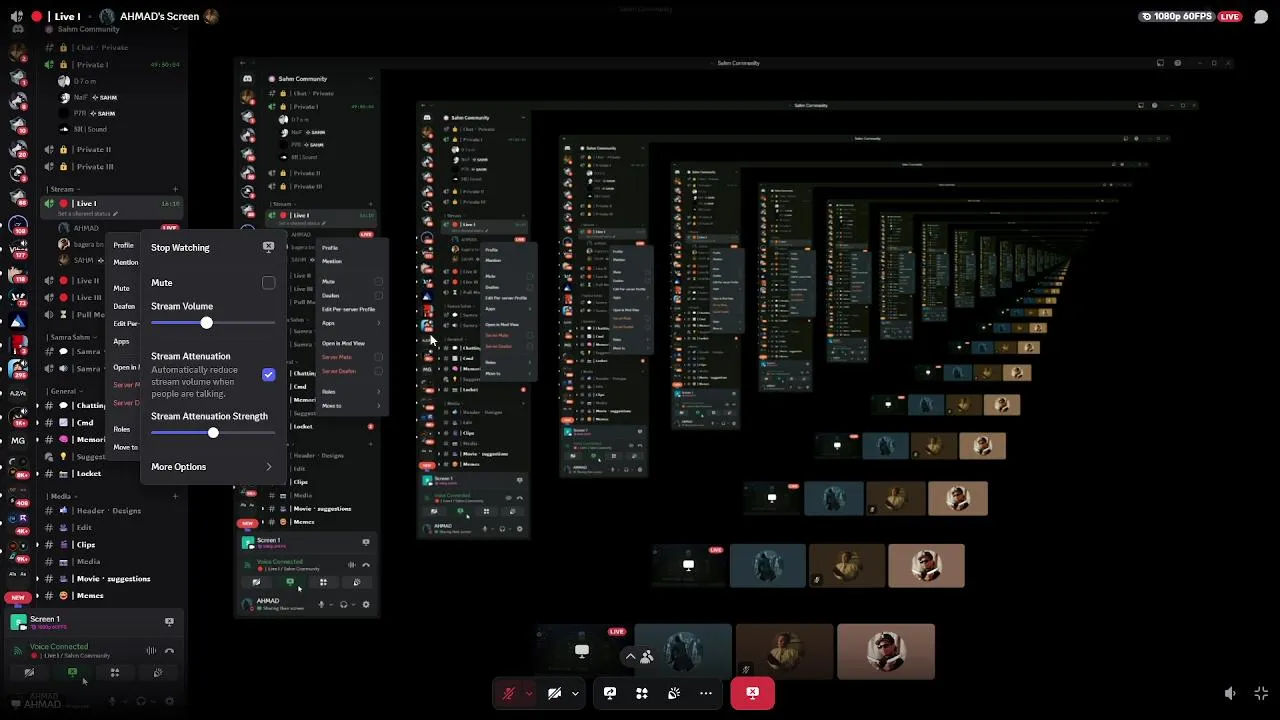Adjust the Stream Volume slider
1280x720 pixels.
pyautogui.click(x=213, y=323)
